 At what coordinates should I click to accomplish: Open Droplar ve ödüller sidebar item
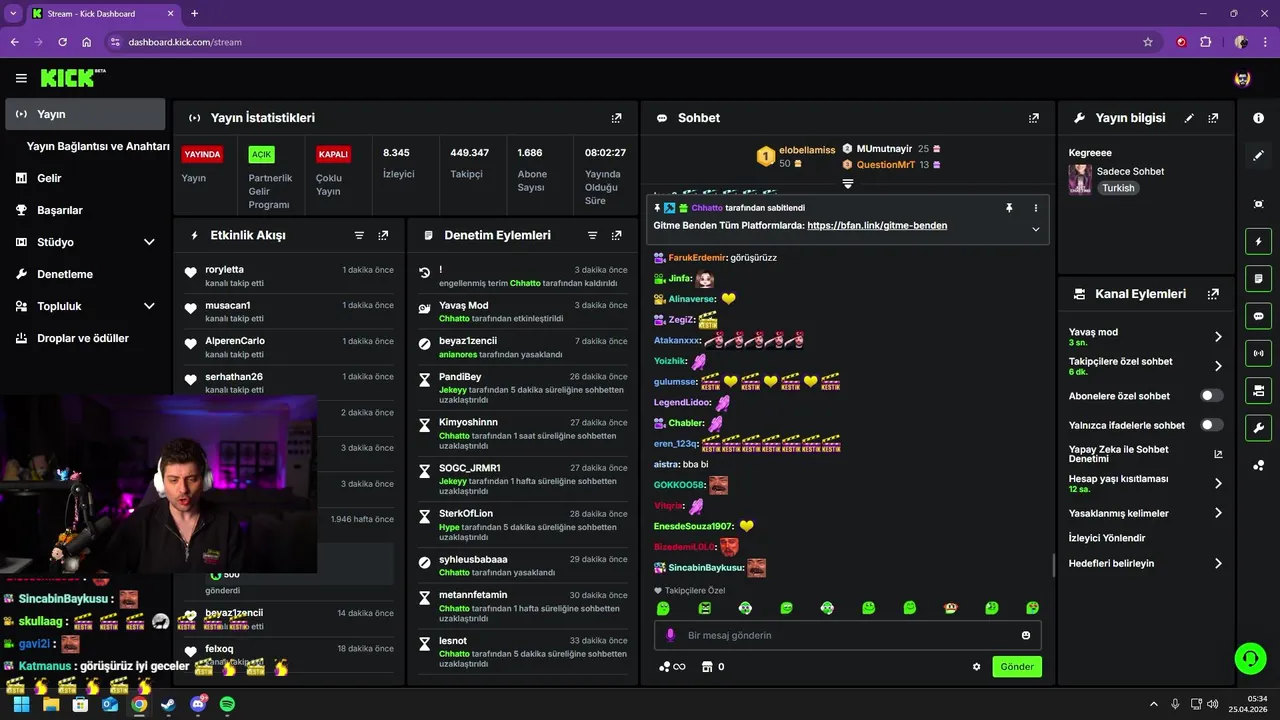pos(85,338)
